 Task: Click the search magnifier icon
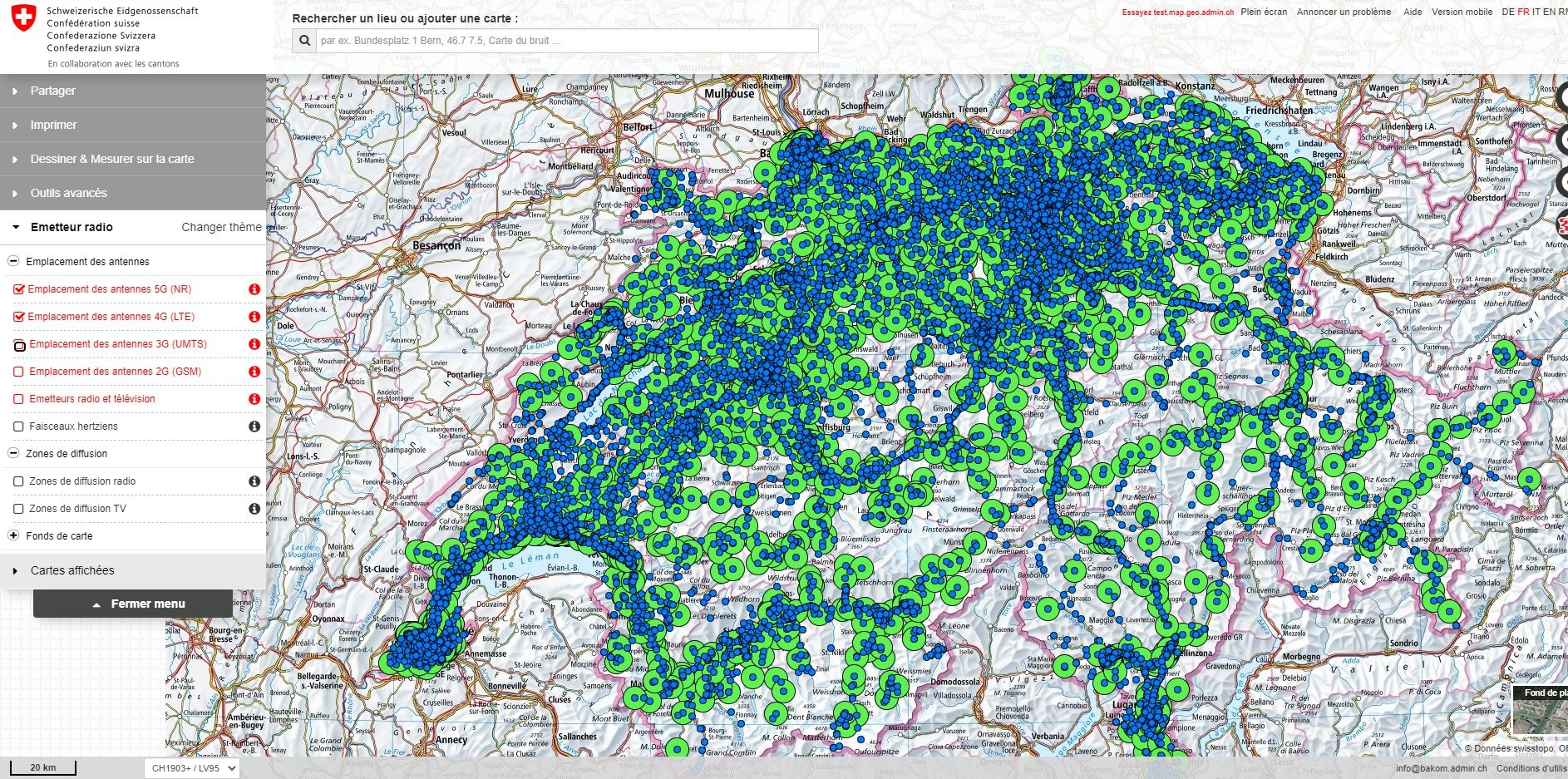(x=303, y=39)
